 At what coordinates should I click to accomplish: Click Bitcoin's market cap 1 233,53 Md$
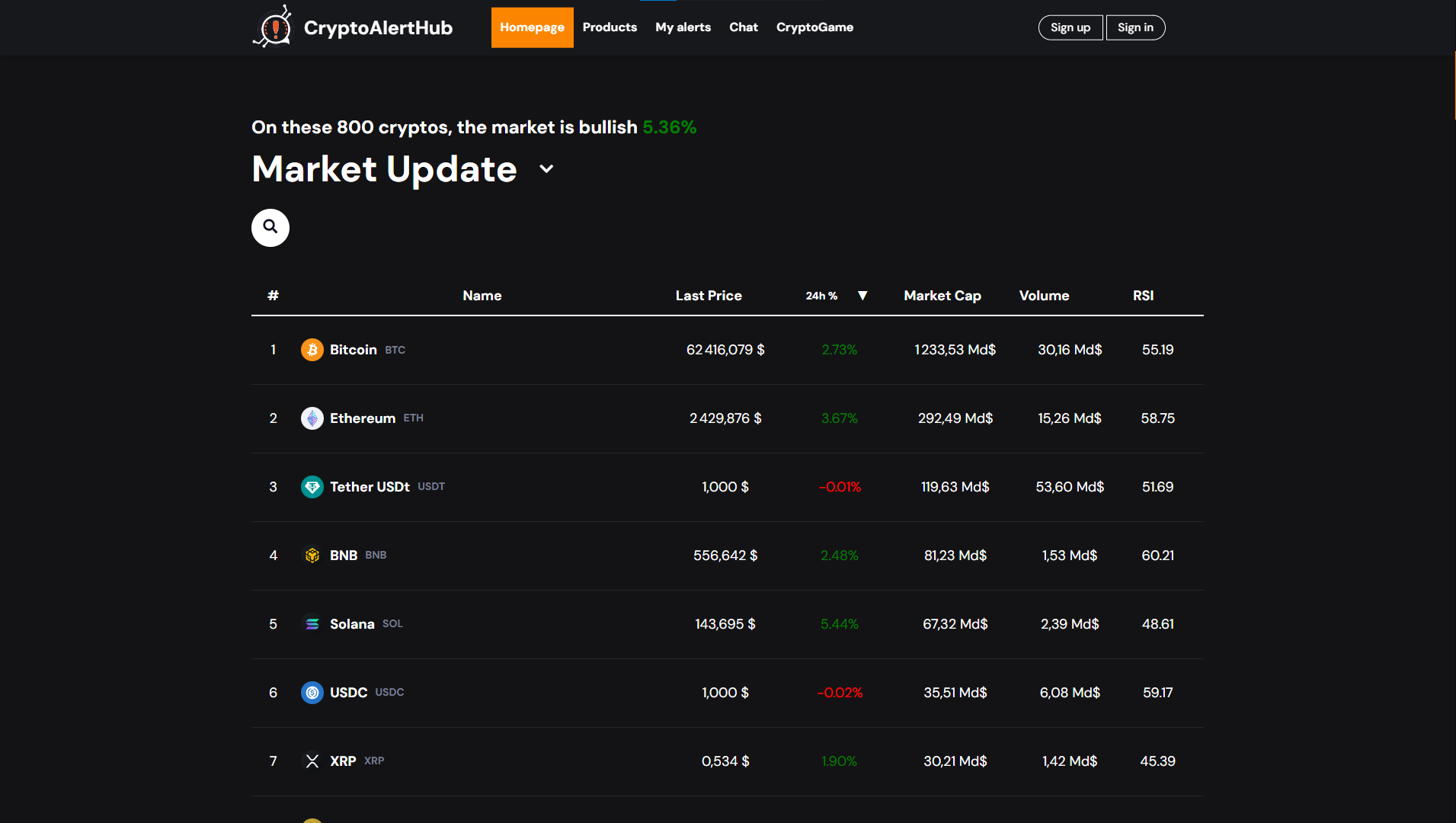[x=955, y=350]
